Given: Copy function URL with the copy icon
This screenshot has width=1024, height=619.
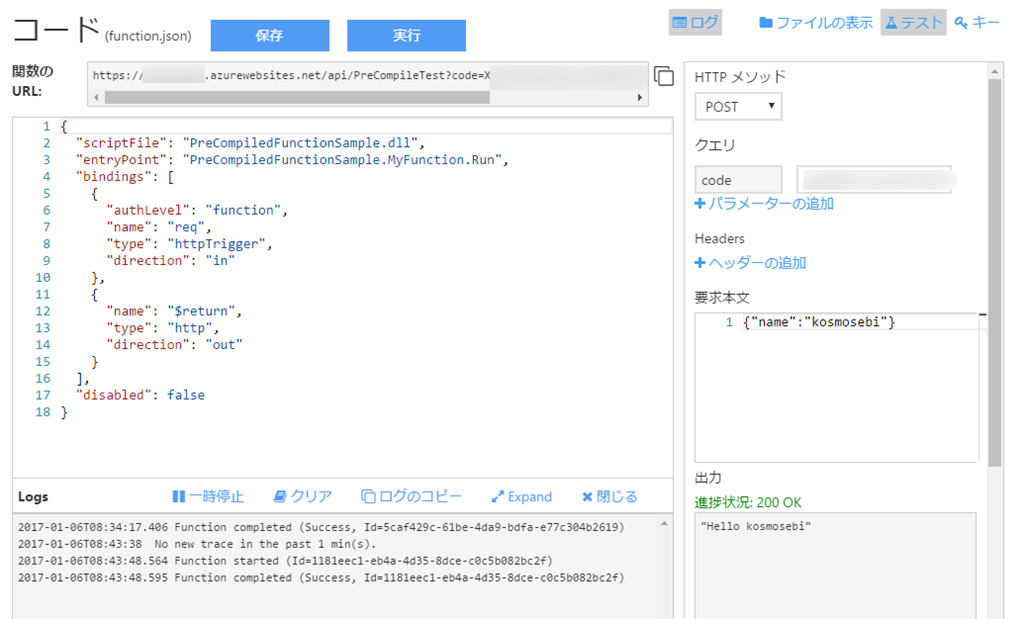Looking at the screenshot, I should tap(664, 76).
